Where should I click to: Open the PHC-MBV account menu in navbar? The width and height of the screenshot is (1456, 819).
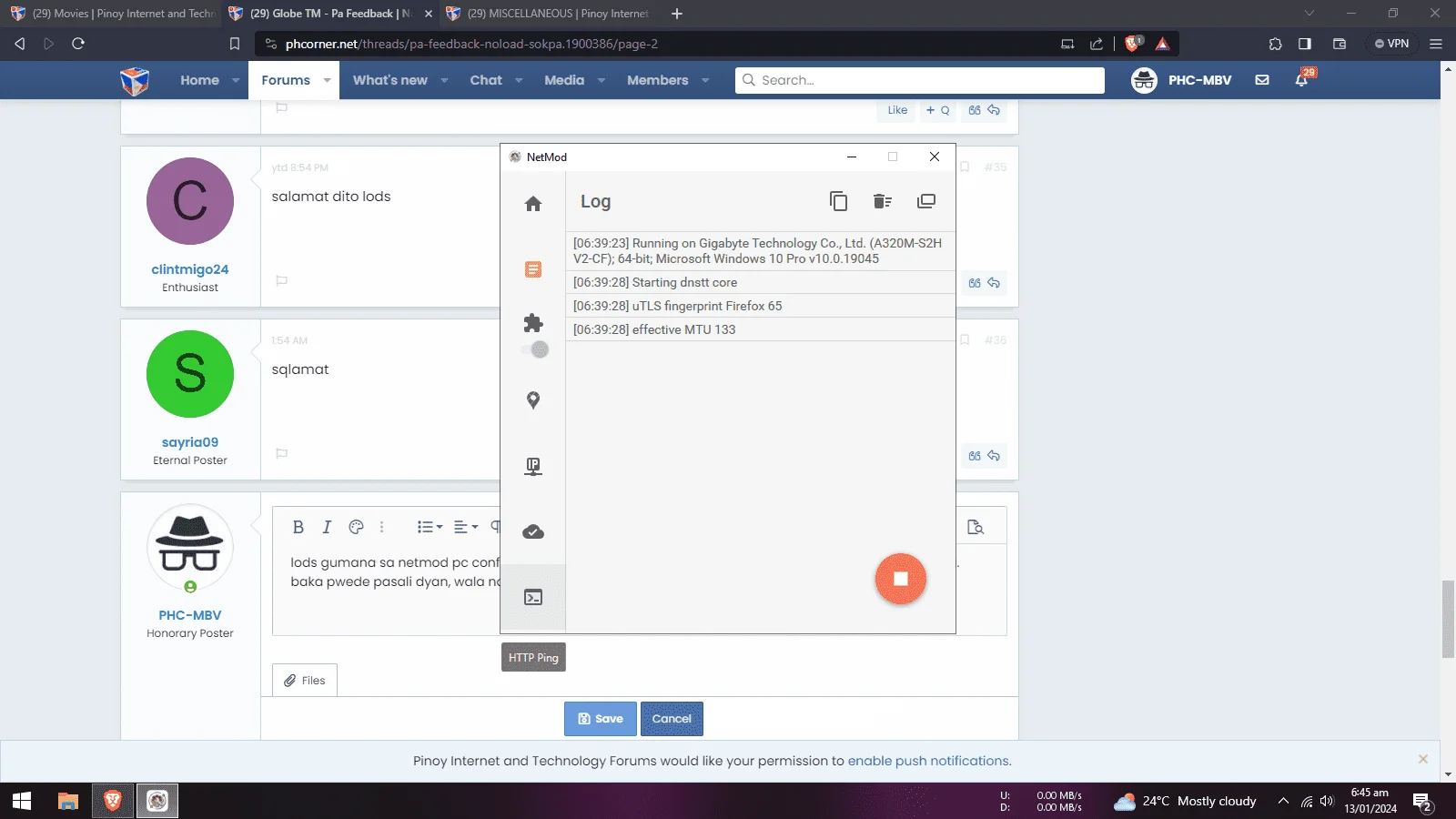(x=1181, y=80)
